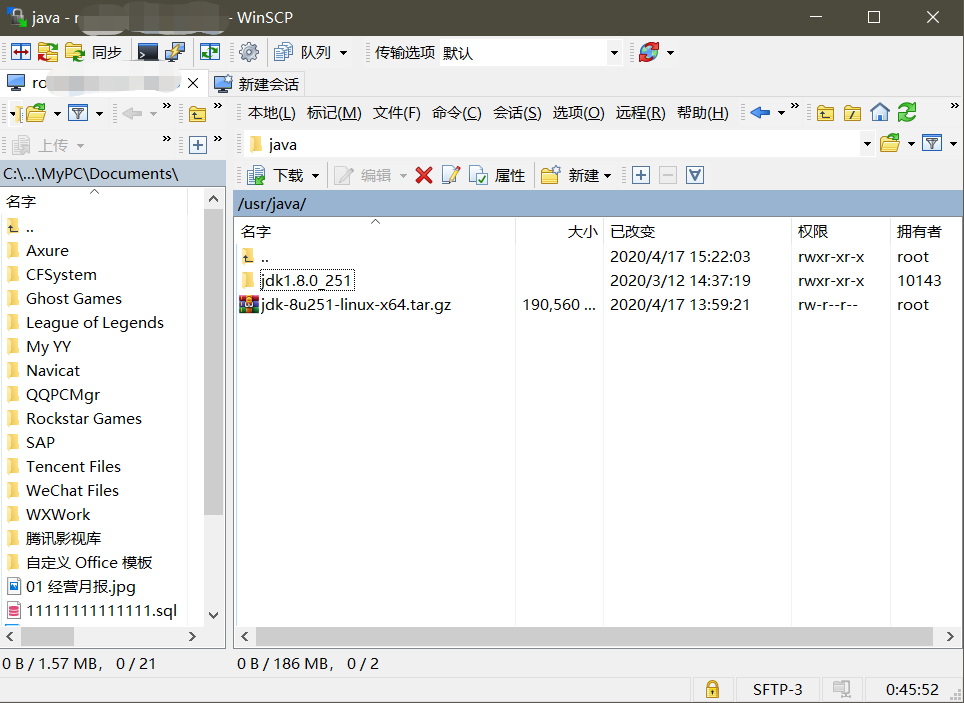
Task: Open session in PuTTY icon
Action: point(175,52)
